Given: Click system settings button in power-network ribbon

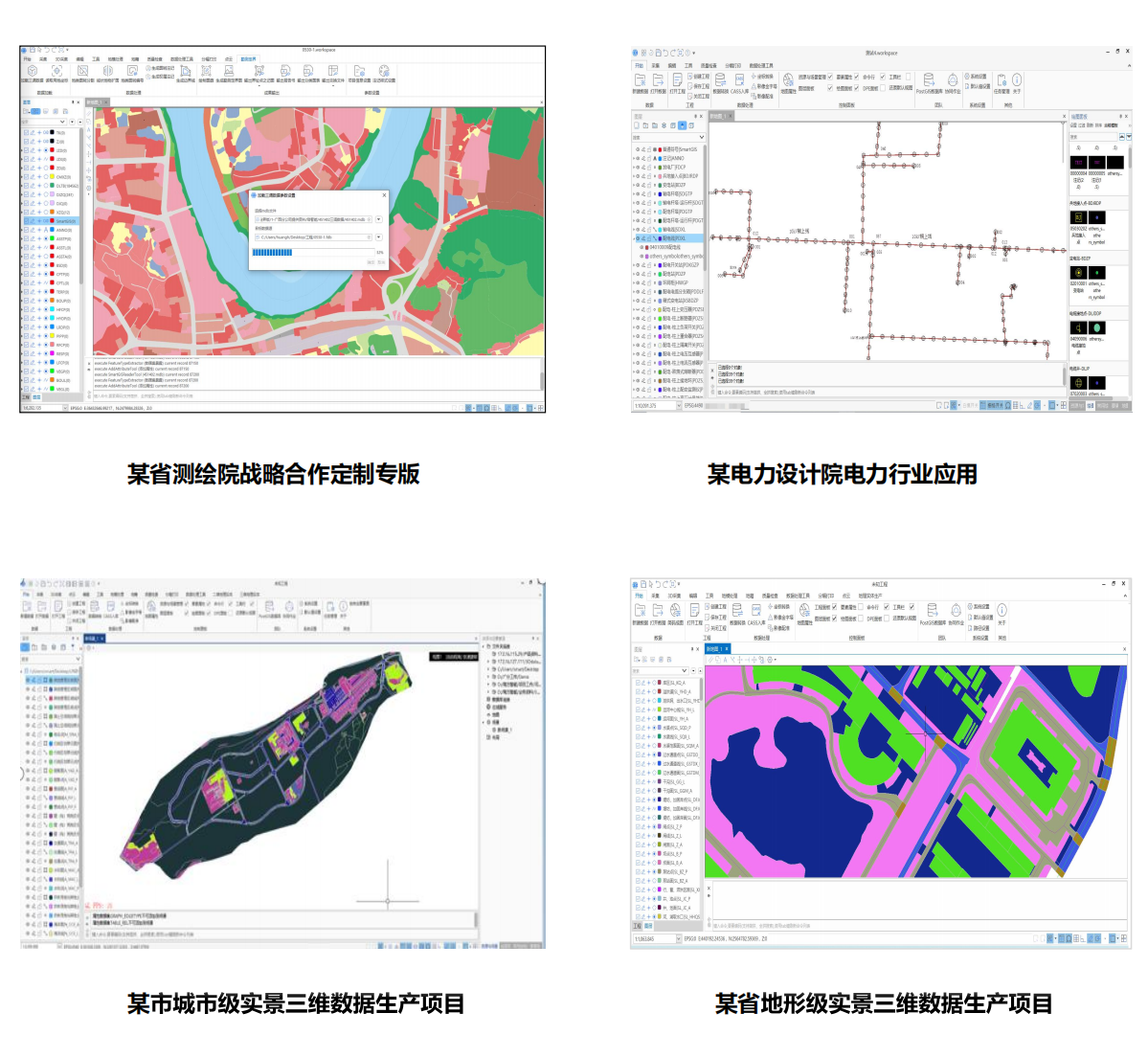Looking at the screenshot, I should click(975, 77).
